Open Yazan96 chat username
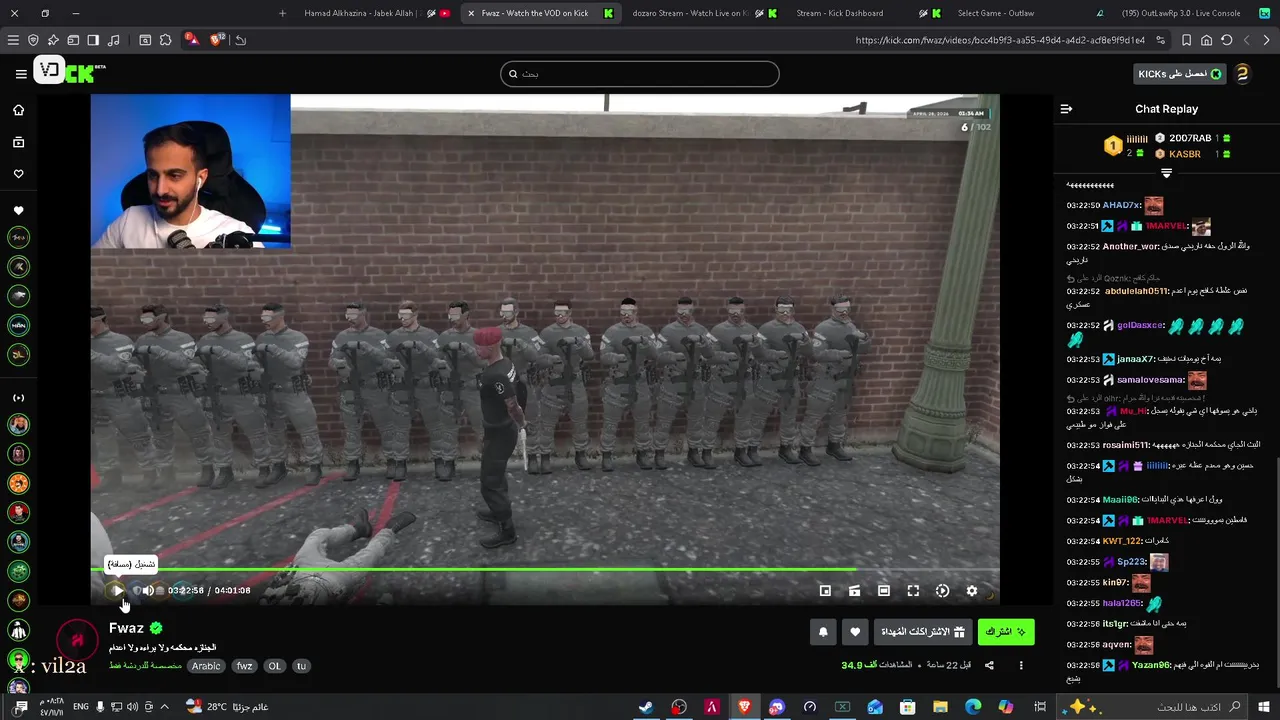Image resolution: width=1280 pixels, height=720 pixels. [x=1150, y=665]
